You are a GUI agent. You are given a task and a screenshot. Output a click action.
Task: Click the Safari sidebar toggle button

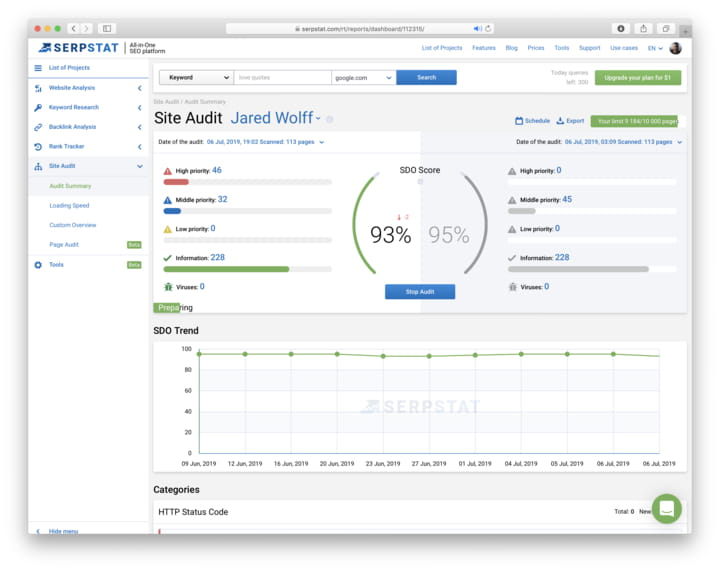pyautogui.click(x=107, y=28)
